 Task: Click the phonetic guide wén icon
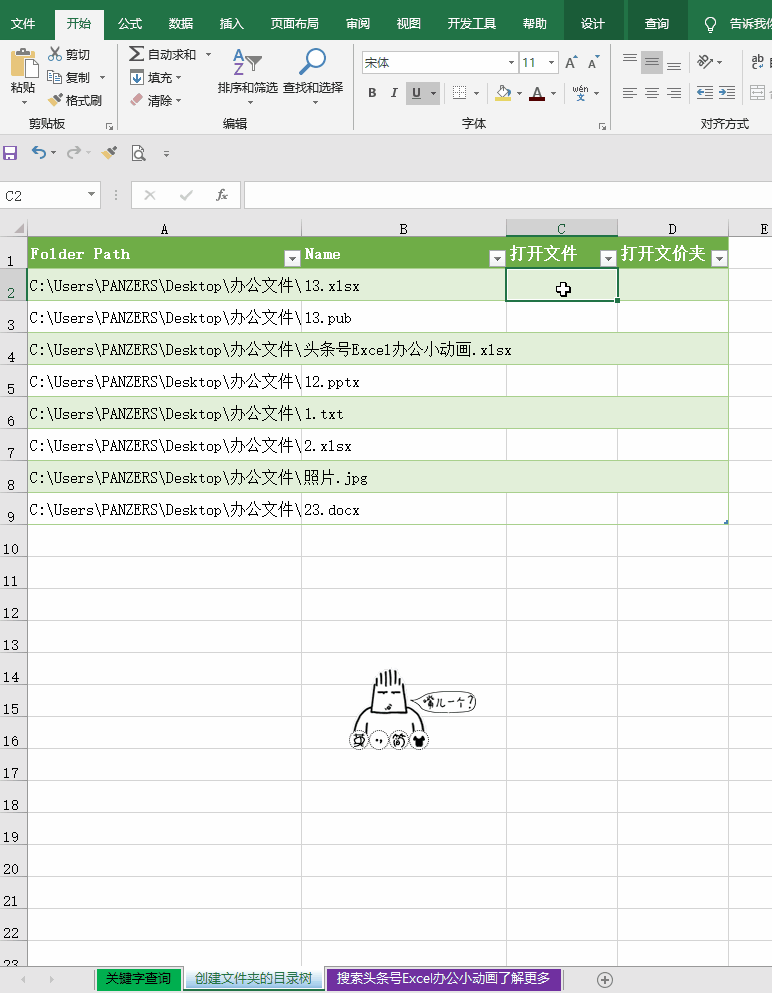click(x=580, y=93)
